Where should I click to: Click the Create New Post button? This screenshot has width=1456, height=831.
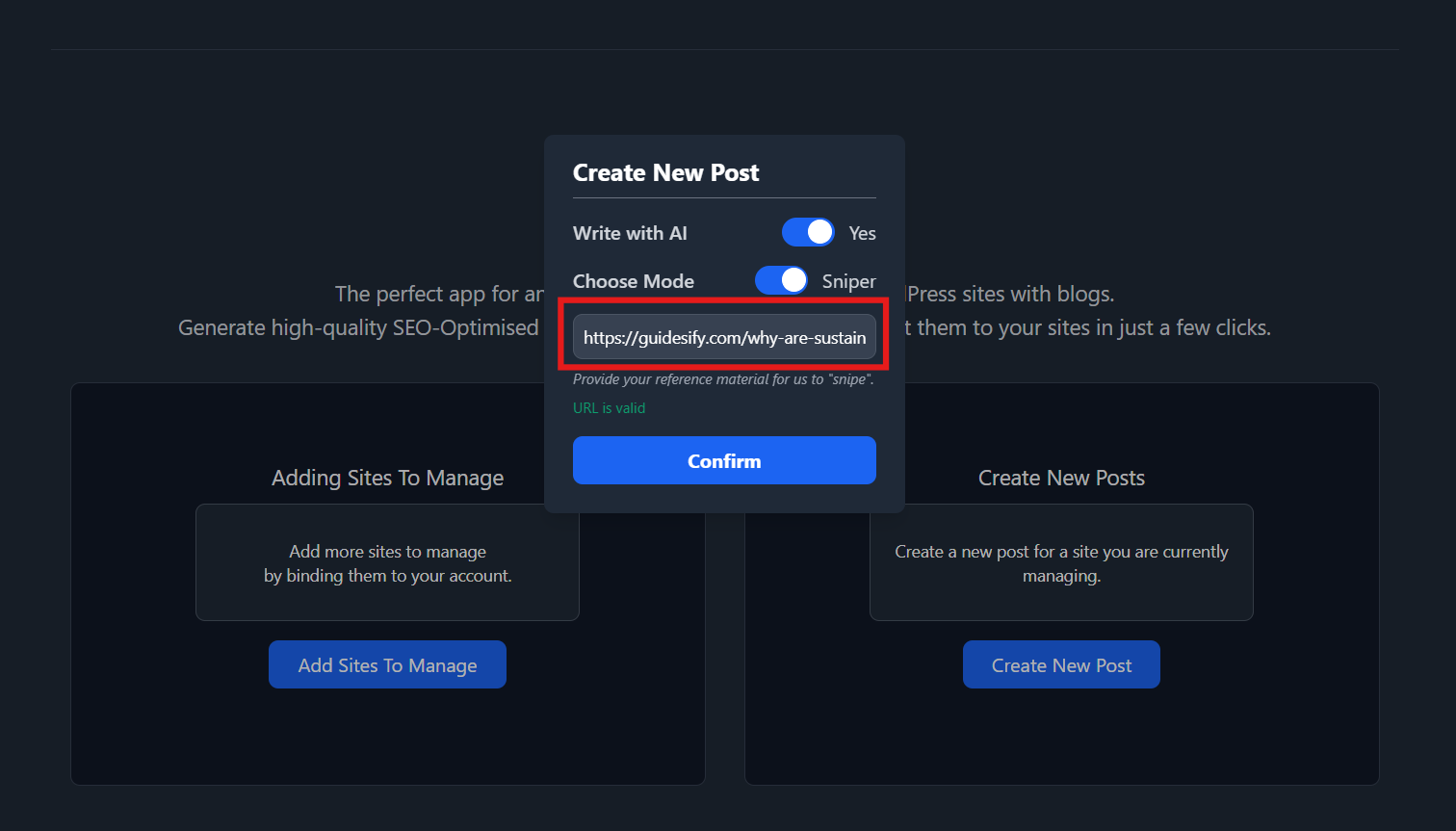coord(1060,664)
